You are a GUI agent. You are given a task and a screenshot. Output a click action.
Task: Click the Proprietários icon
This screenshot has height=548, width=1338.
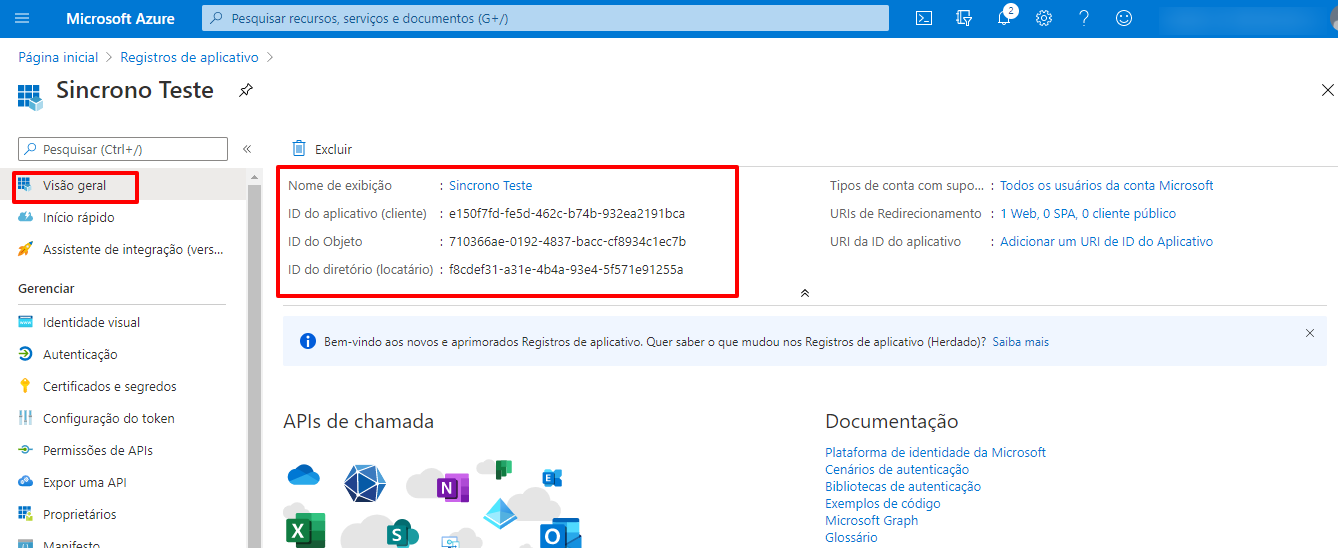[25, 514]
